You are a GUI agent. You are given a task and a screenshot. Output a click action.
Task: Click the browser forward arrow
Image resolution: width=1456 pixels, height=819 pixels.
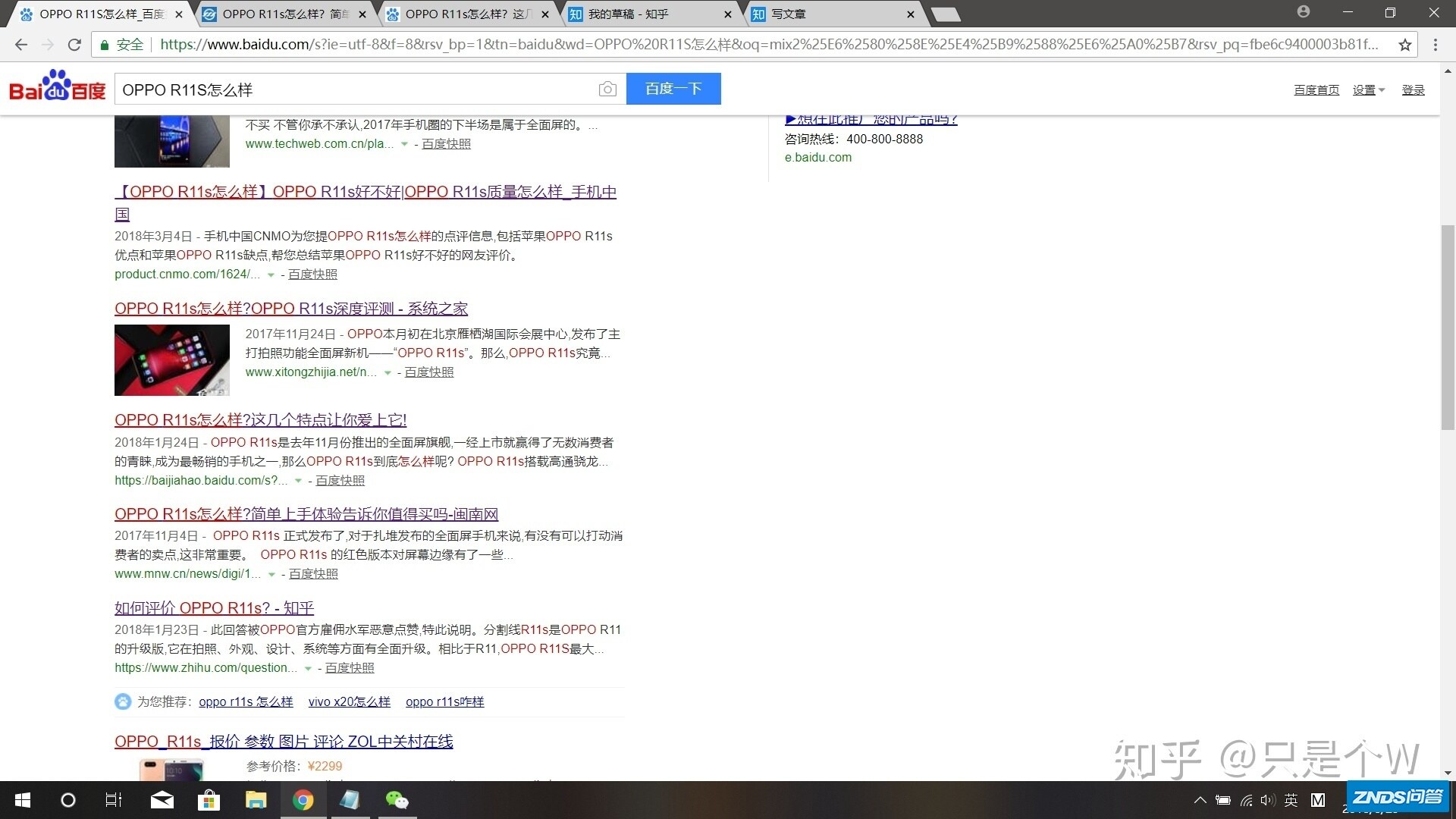click(48, 45)
